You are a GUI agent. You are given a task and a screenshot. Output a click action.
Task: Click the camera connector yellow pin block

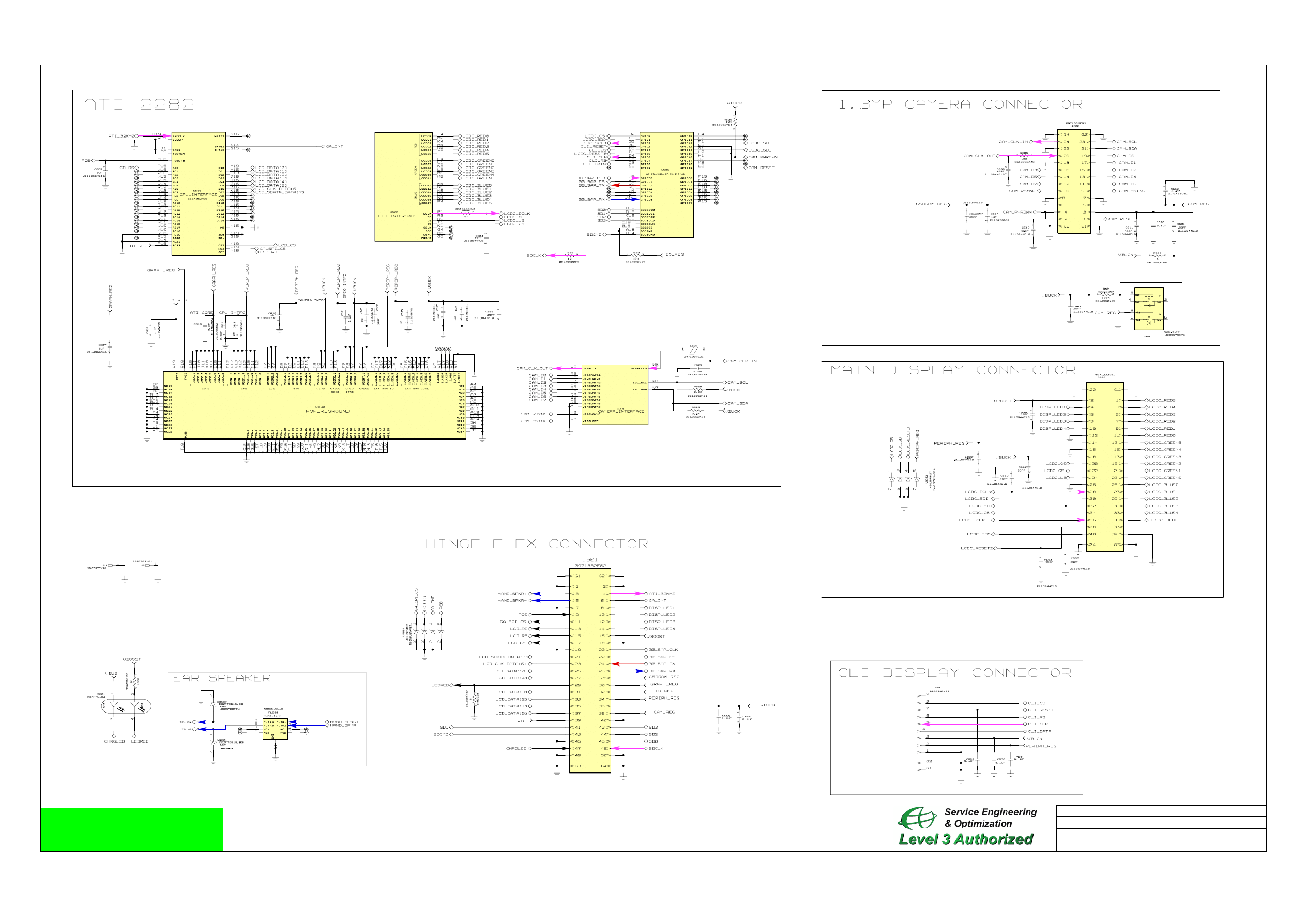point(1074,181)
